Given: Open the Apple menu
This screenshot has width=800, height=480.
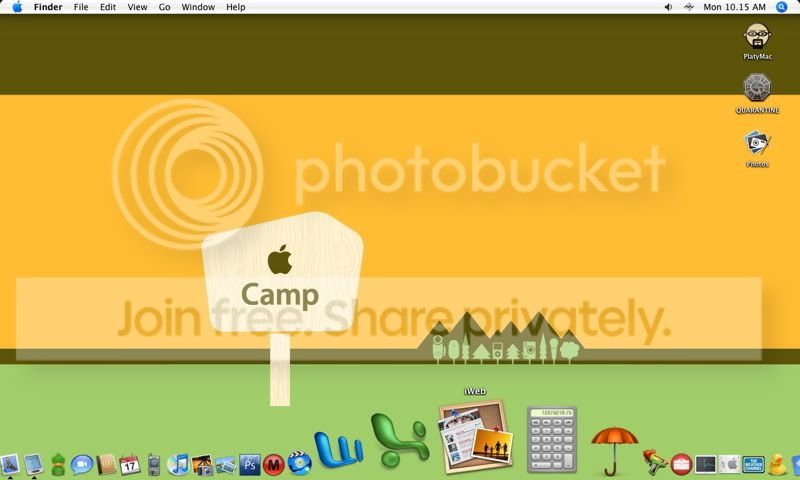Looking at the screenshot, I should pyautogui.click(x=17, y=7).
